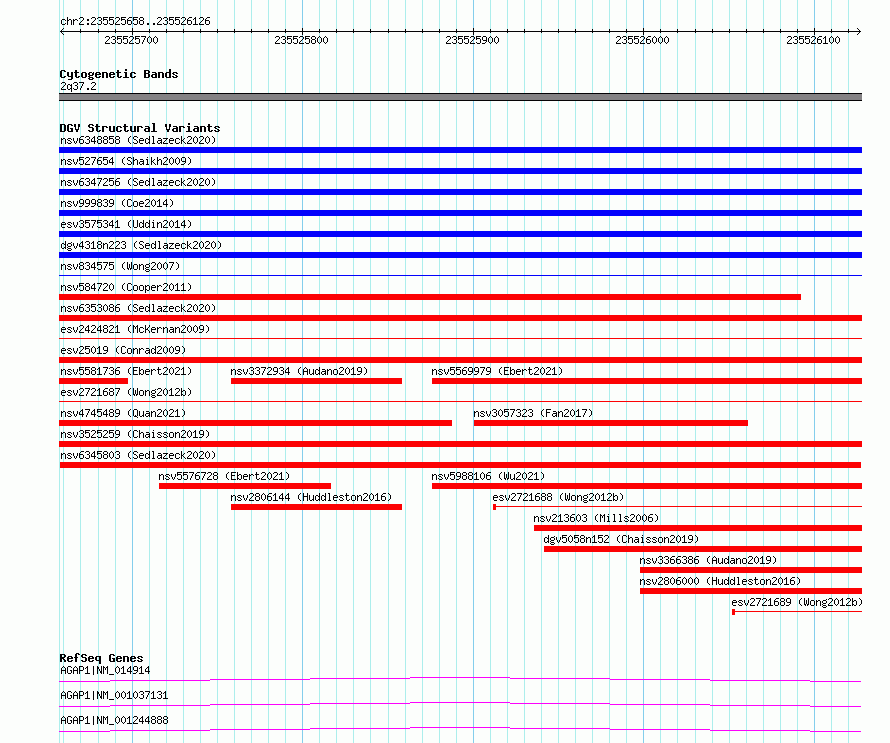Open AGAP1|NM_001244888 gene label

point(114,720)
